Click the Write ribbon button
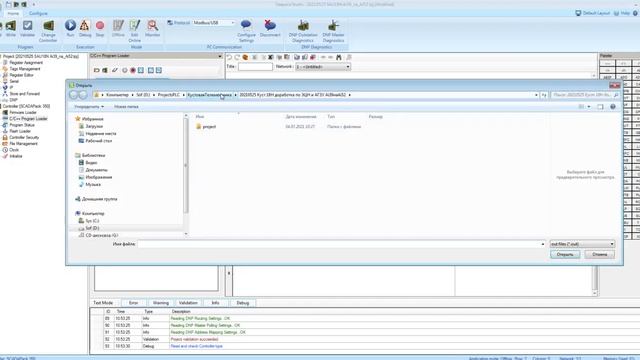The width and height of the screenshot is (640, 360). coord(11,29)
